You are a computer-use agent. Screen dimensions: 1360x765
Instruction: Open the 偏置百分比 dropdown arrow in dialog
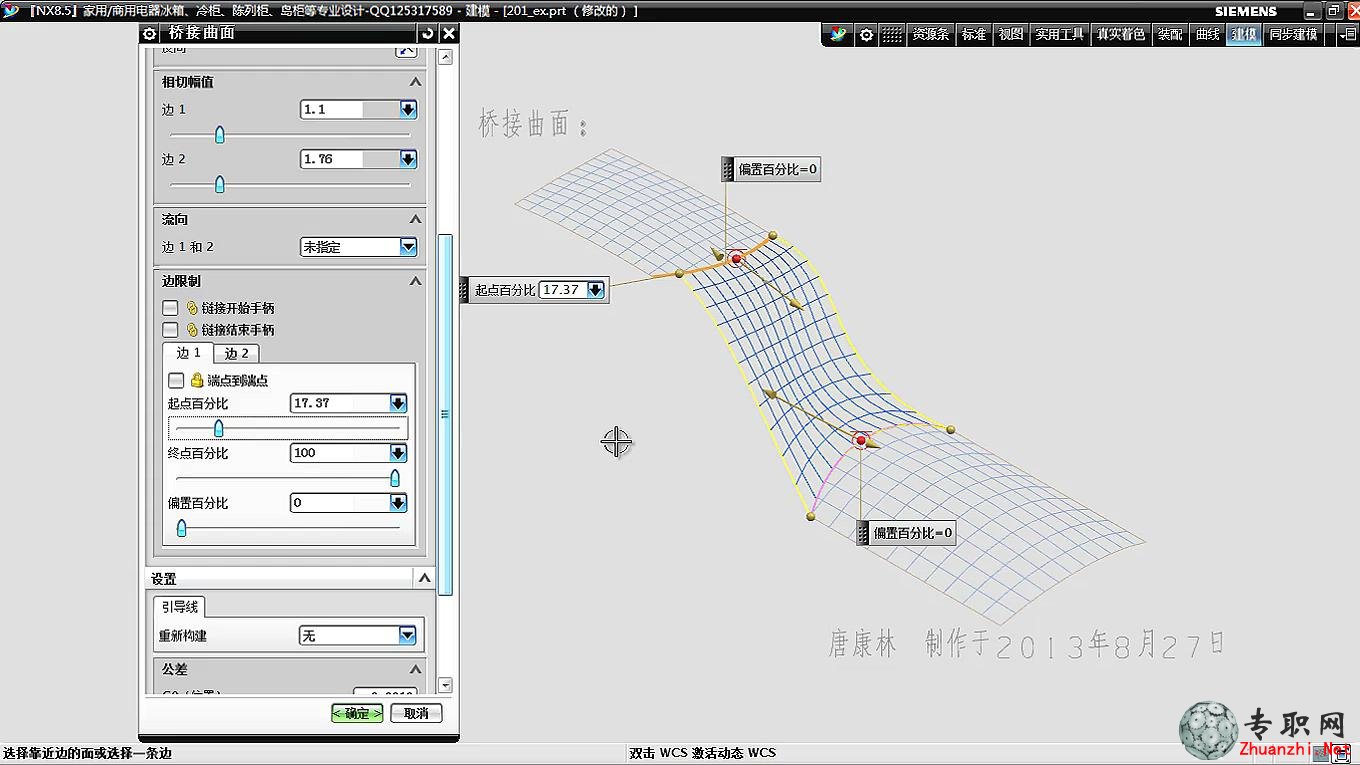click(x=398, y=503)
